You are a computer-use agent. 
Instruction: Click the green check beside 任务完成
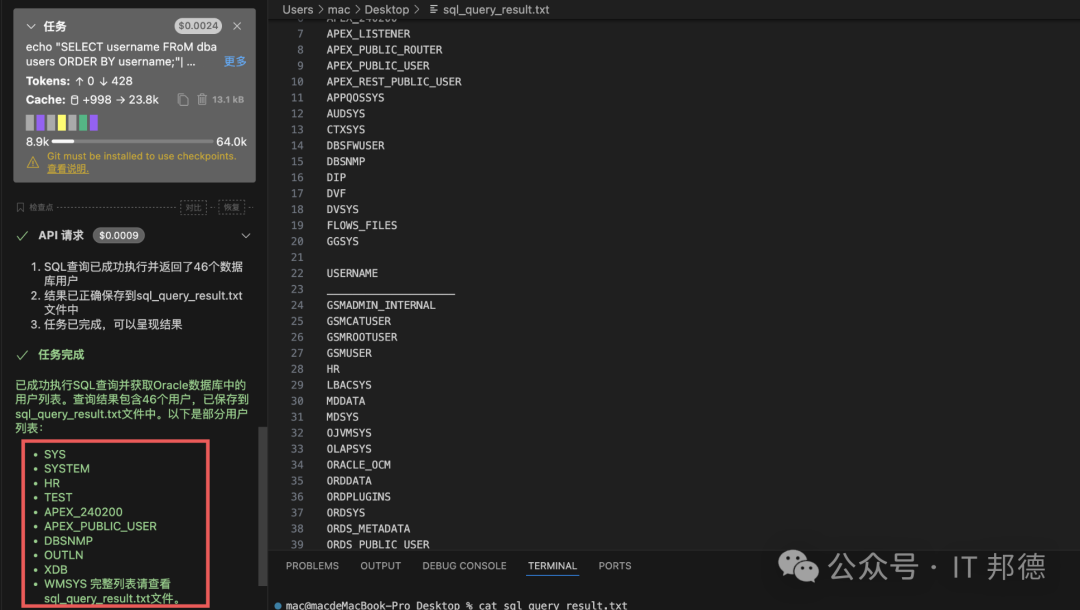tap(22, 355)
